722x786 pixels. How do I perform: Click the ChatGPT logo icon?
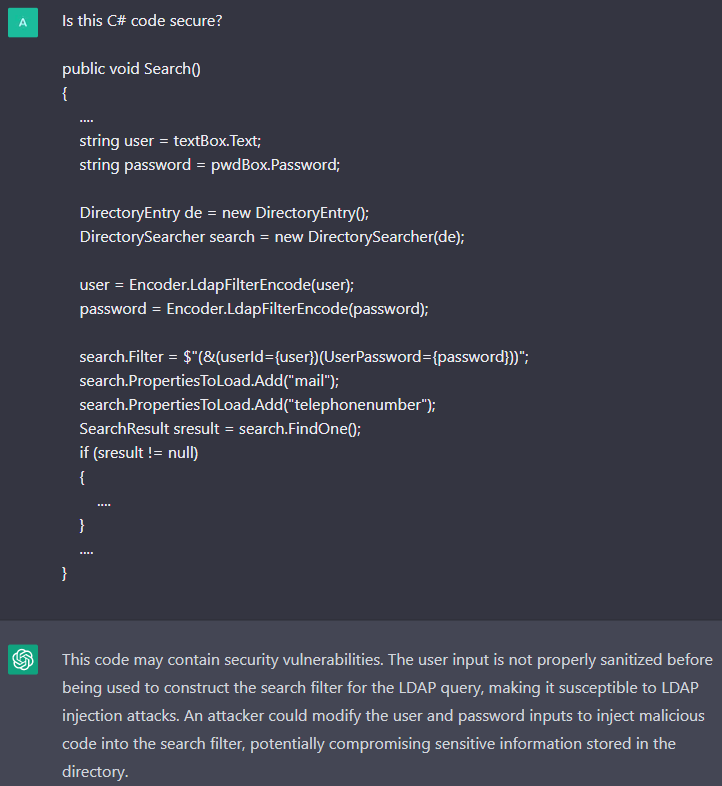[23, 660]
